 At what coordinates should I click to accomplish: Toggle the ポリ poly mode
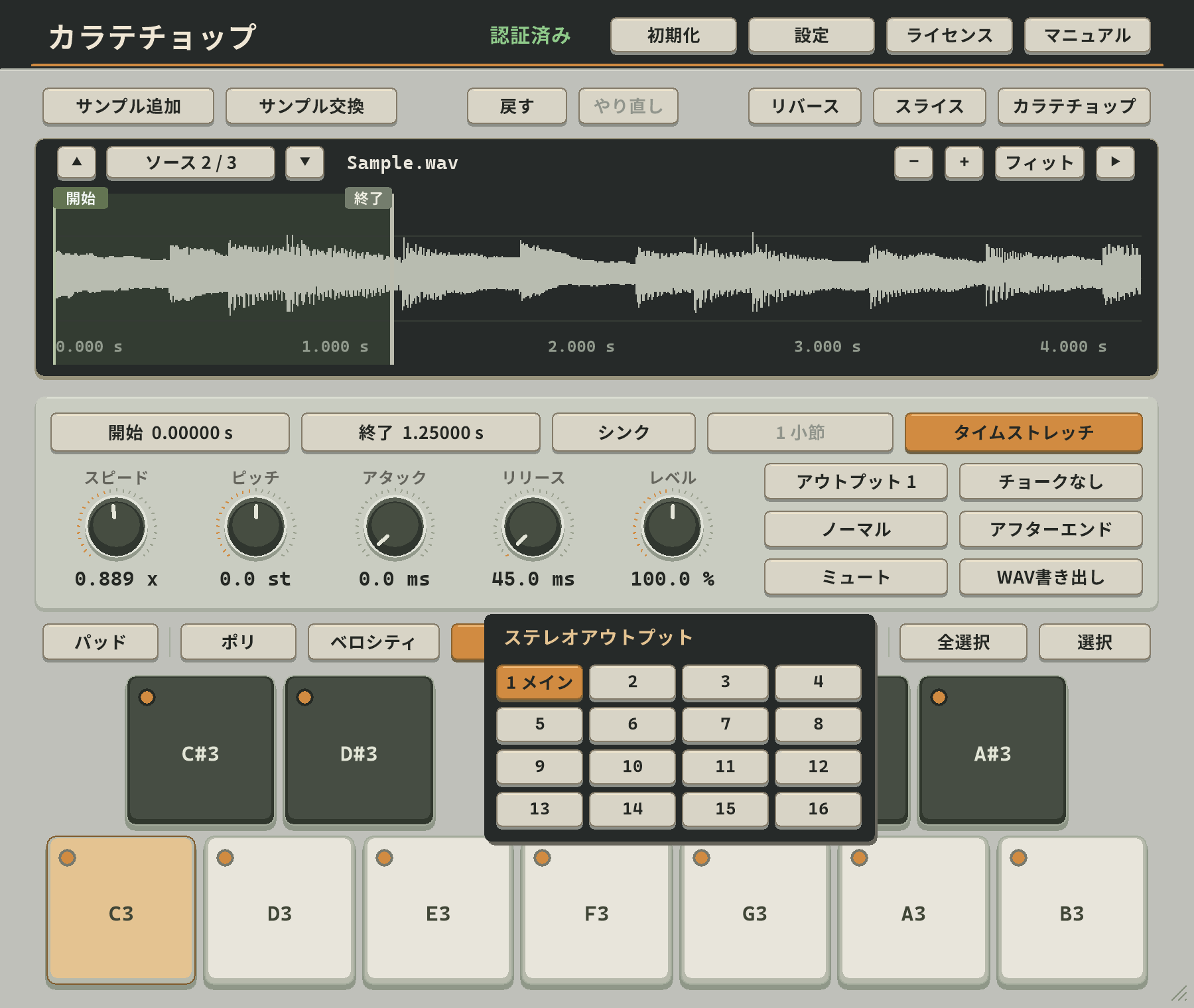click(238, 642)
